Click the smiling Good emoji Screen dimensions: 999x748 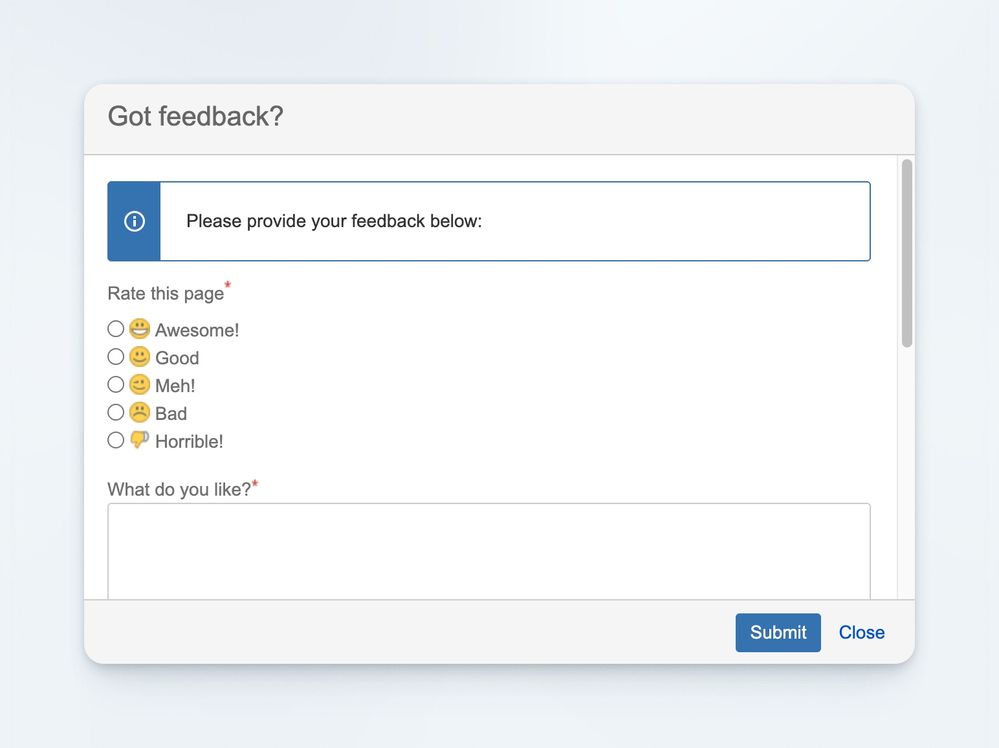point(139,357)
